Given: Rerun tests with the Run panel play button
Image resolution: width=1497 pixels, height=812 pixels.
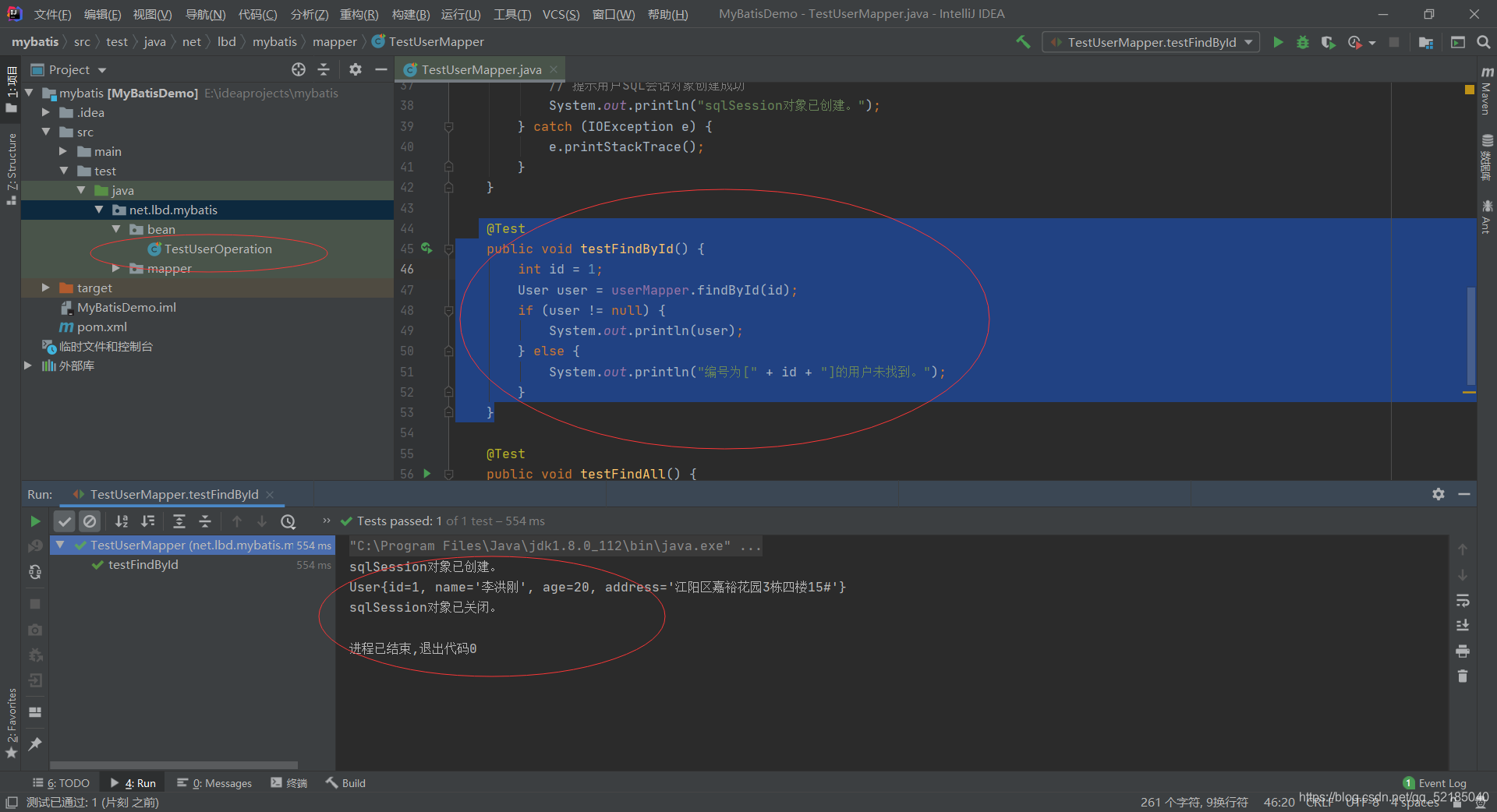Looking at the screenshot, I should (35, 521).
